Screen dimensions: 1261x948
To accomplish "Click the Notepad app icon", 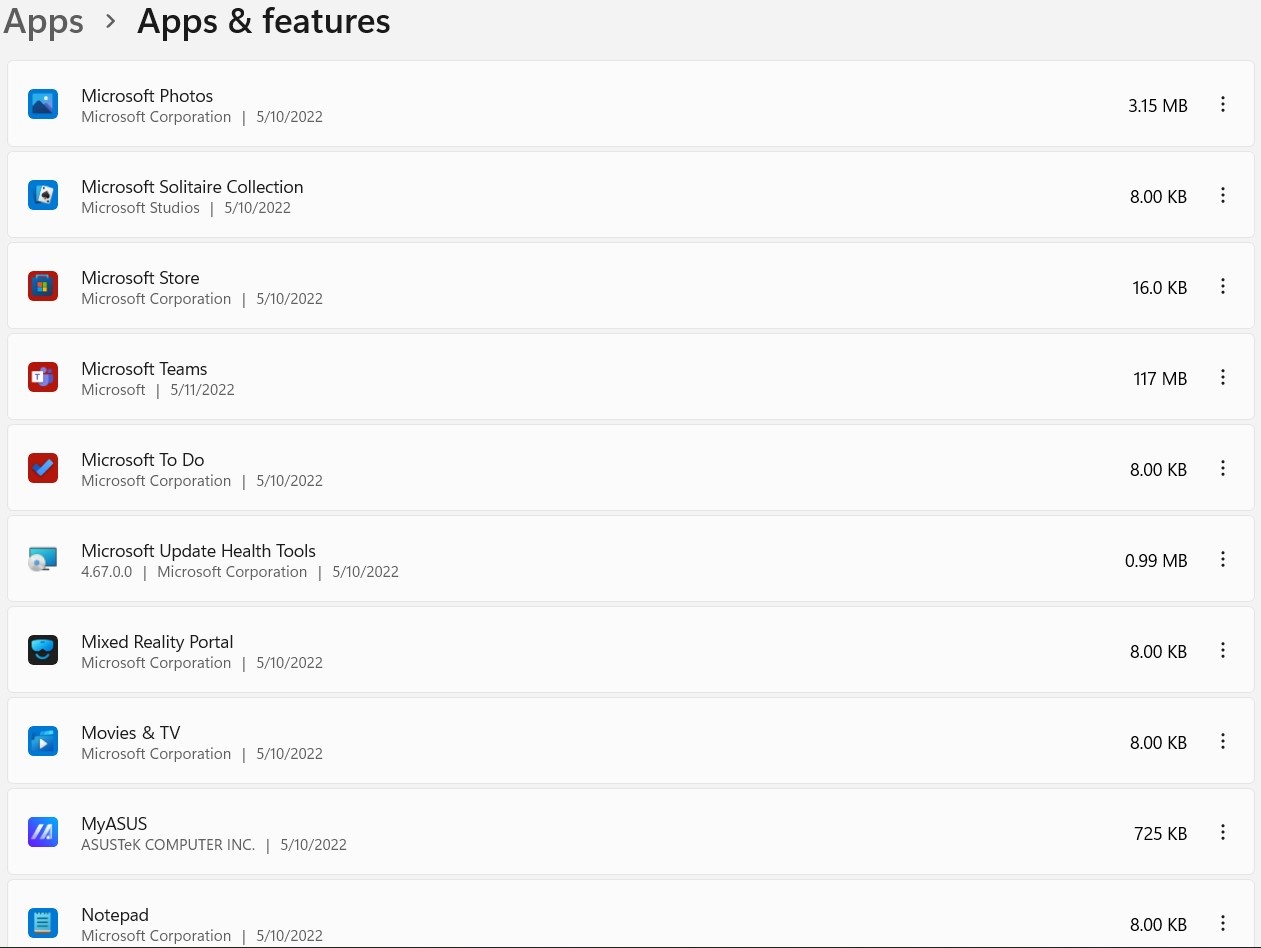I will point(43,923).
